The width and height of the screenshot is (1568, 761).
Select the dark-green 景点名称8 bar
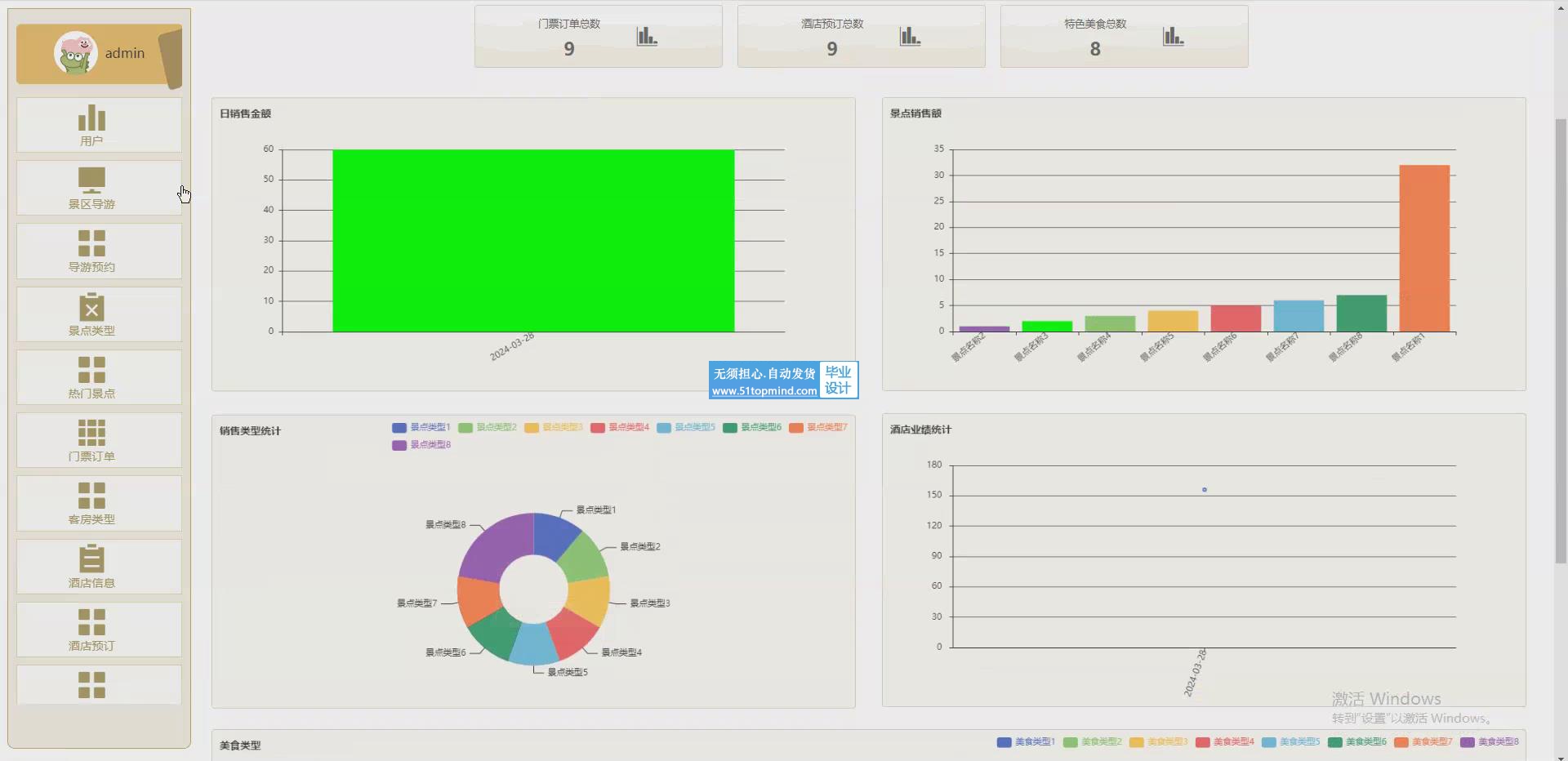pos(1361,314)
